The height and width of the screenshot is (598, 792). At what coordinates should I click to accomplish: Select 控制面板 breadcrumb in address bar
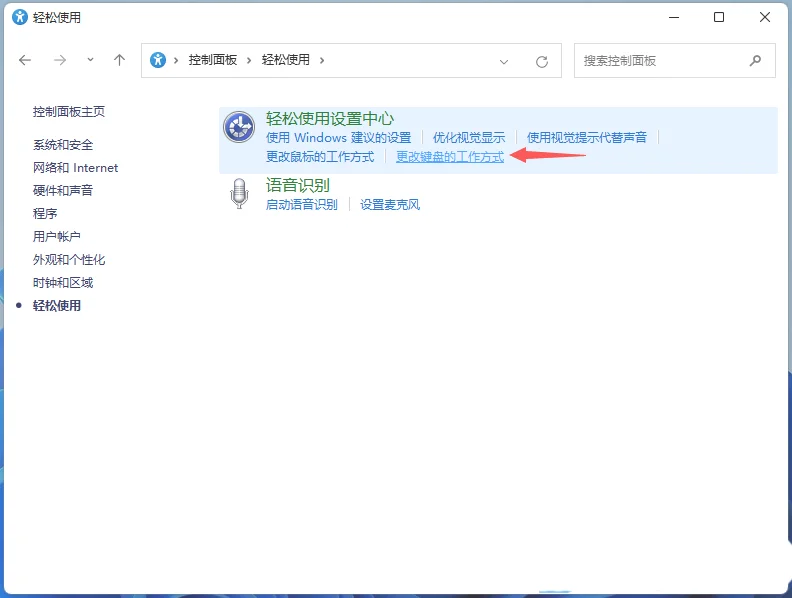coord(213,60)
